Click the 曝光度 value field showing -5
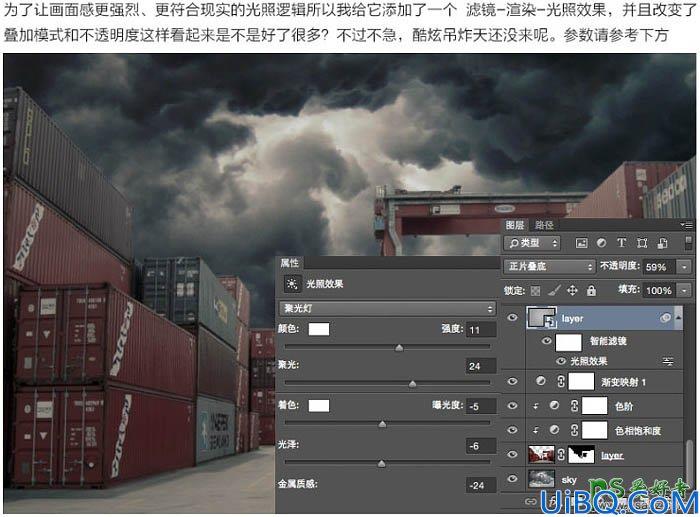This screenshot has width=700, height=517. (x=480, y=406)
